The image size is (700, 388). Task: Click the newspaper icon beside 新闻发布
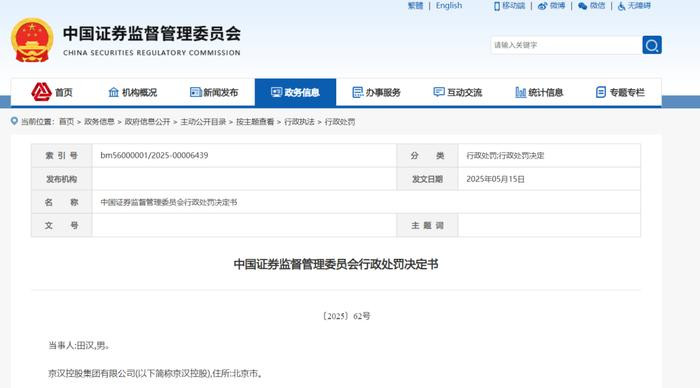pos(195,92)
